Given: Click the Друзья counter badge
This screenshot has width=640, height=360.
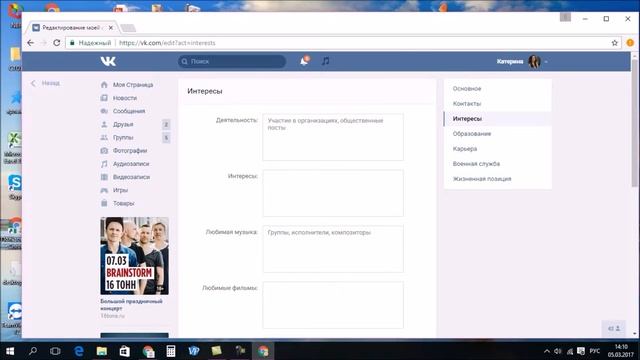Looking at the screenshot, I should pos(166,124).
